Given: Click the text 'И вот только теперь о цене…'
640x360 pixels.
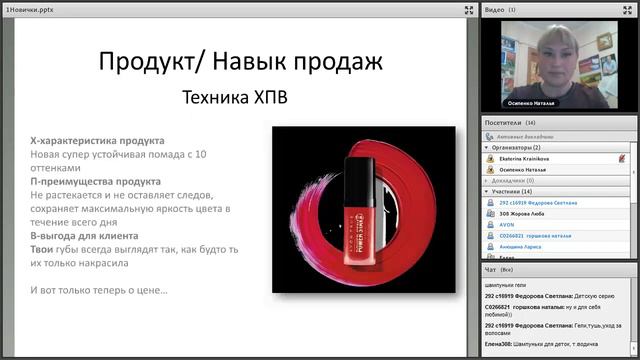Looking at the screenshot, I should pyautogui.click(x=99, y=290).
